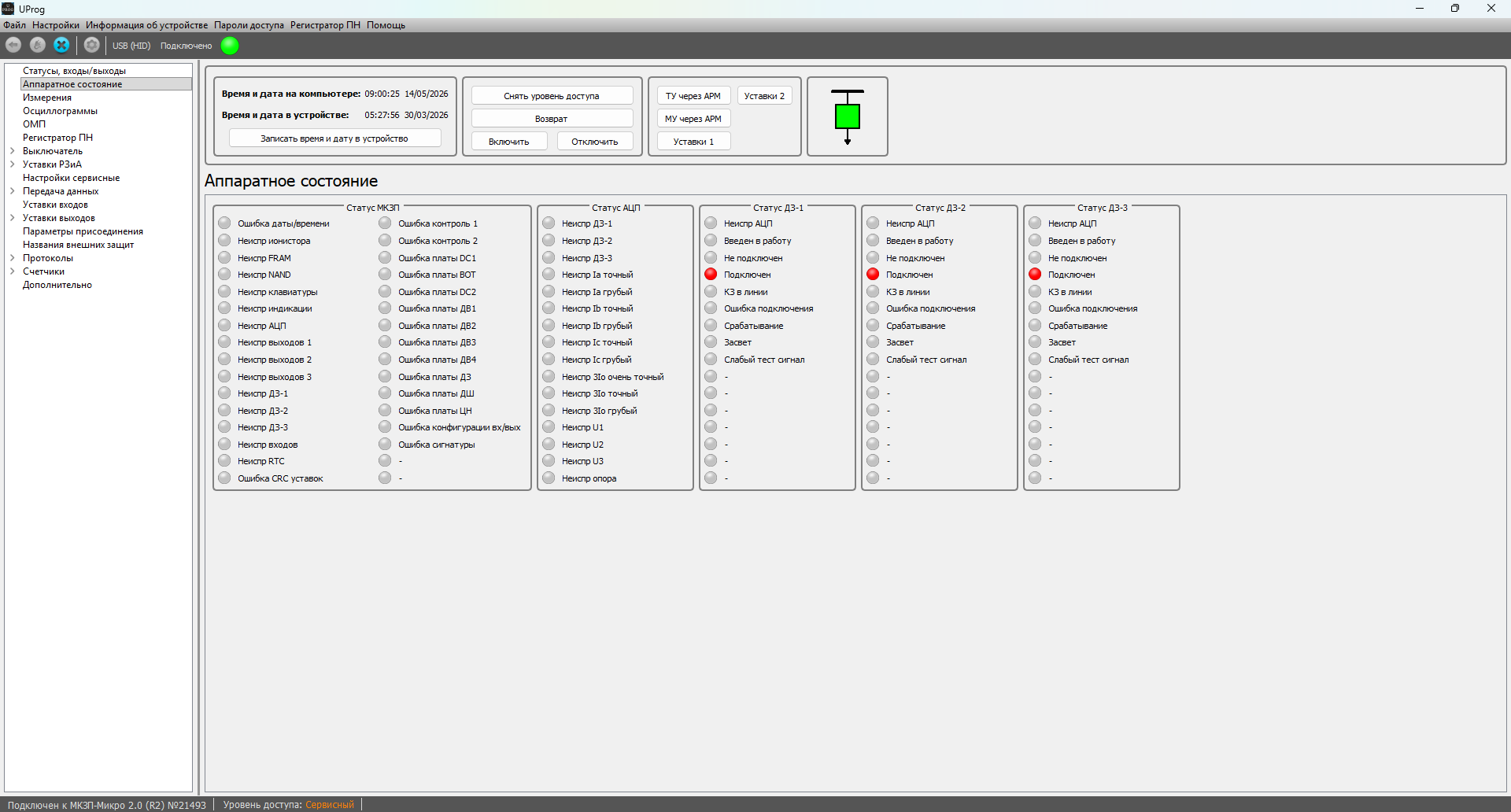Expand the Выключатель tree node
1511x812 pixels.
[x=13, y=151]
